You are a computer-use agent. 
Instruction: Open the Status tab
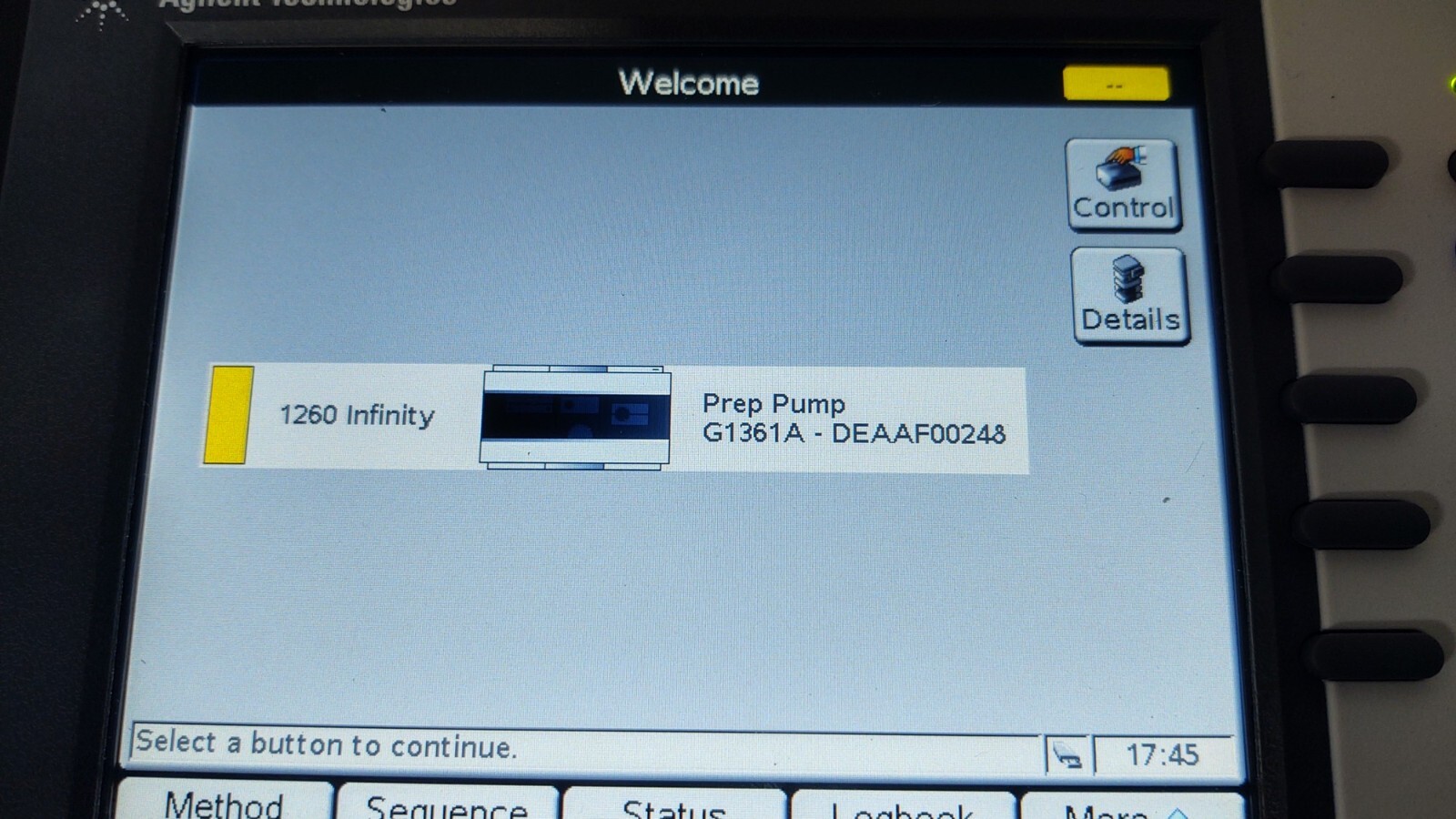coord(674,805)
